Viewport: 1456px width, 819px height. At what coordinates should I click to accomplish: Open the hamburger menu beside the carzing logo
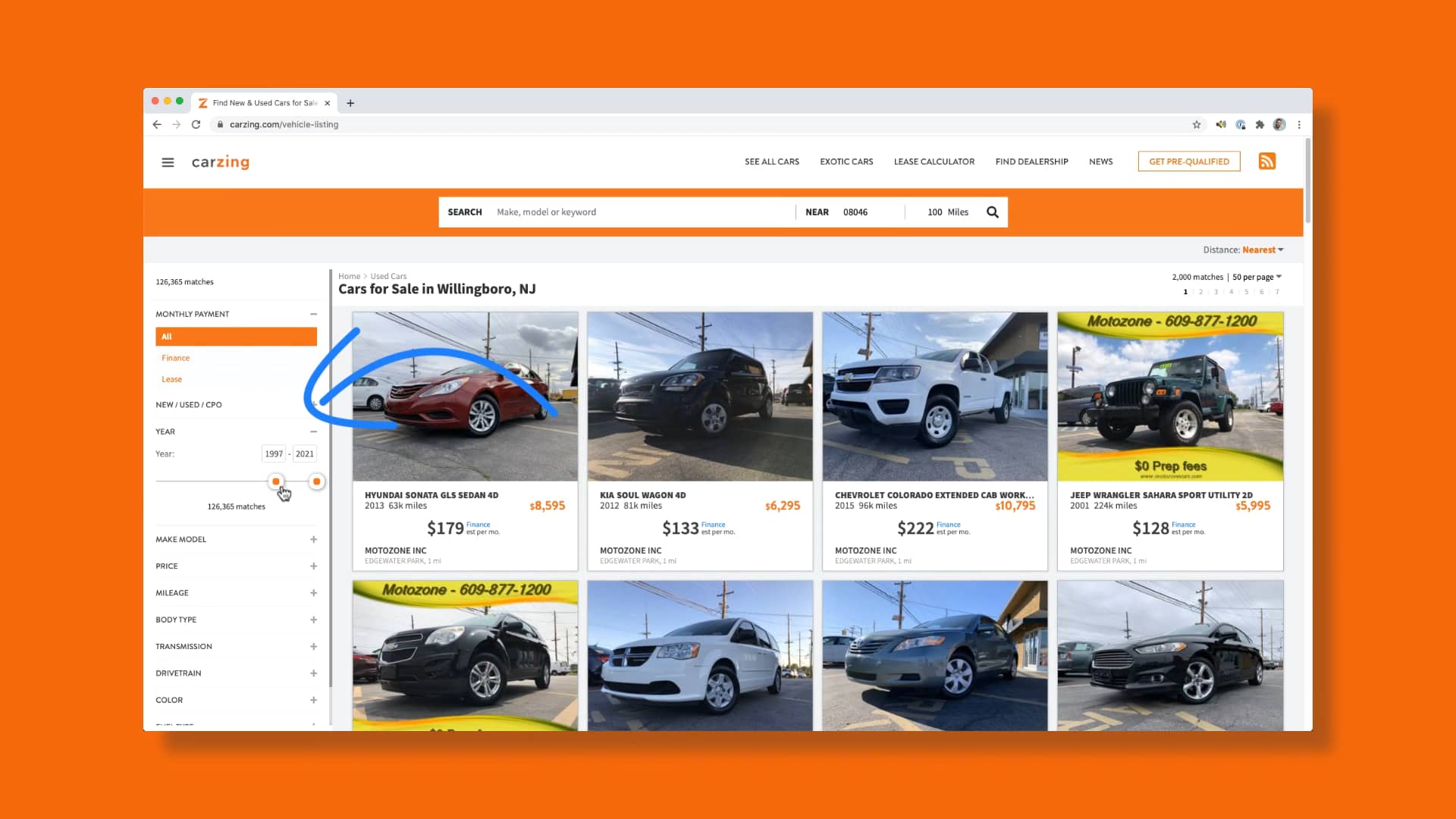(168, 162)
